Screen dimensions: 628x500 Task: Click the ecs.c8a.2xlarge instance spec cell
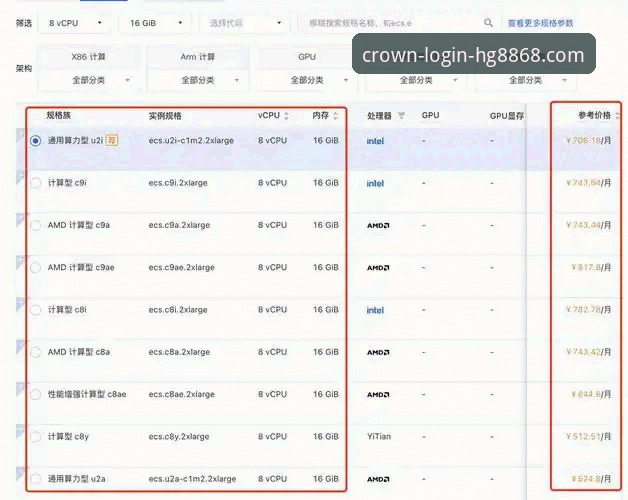179,352
